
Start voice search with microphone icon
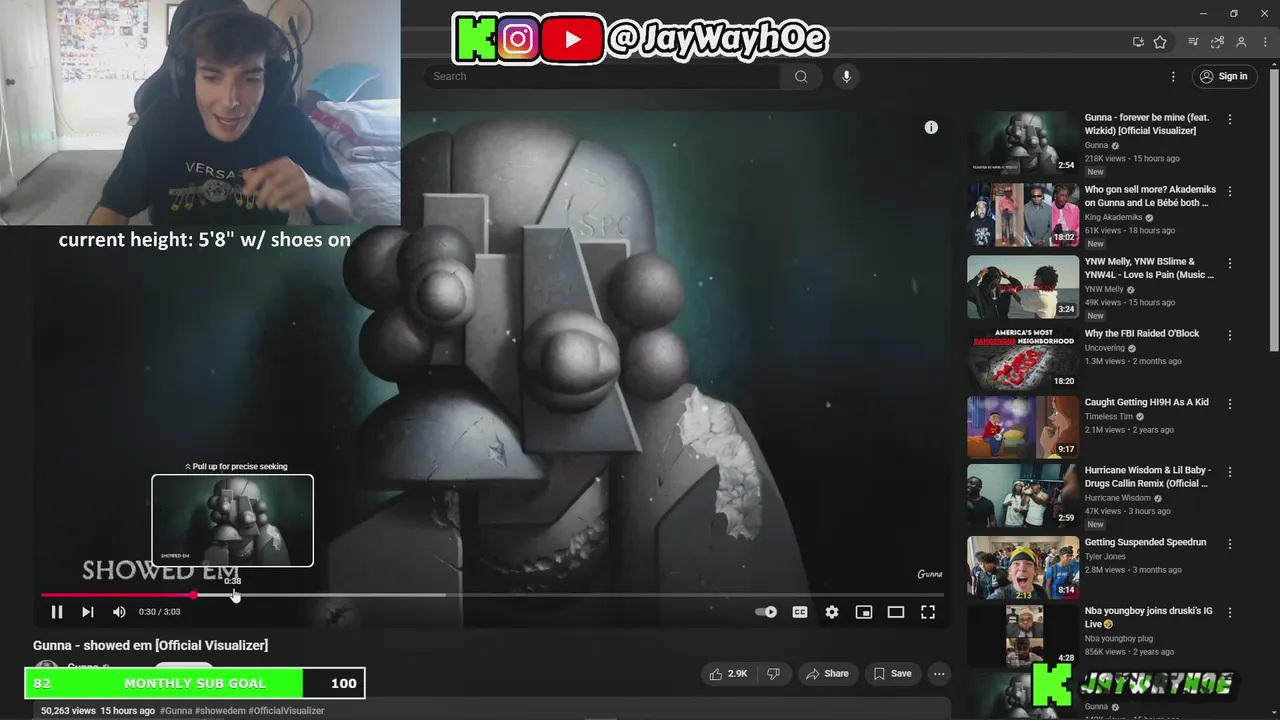[x=846, y=76]
